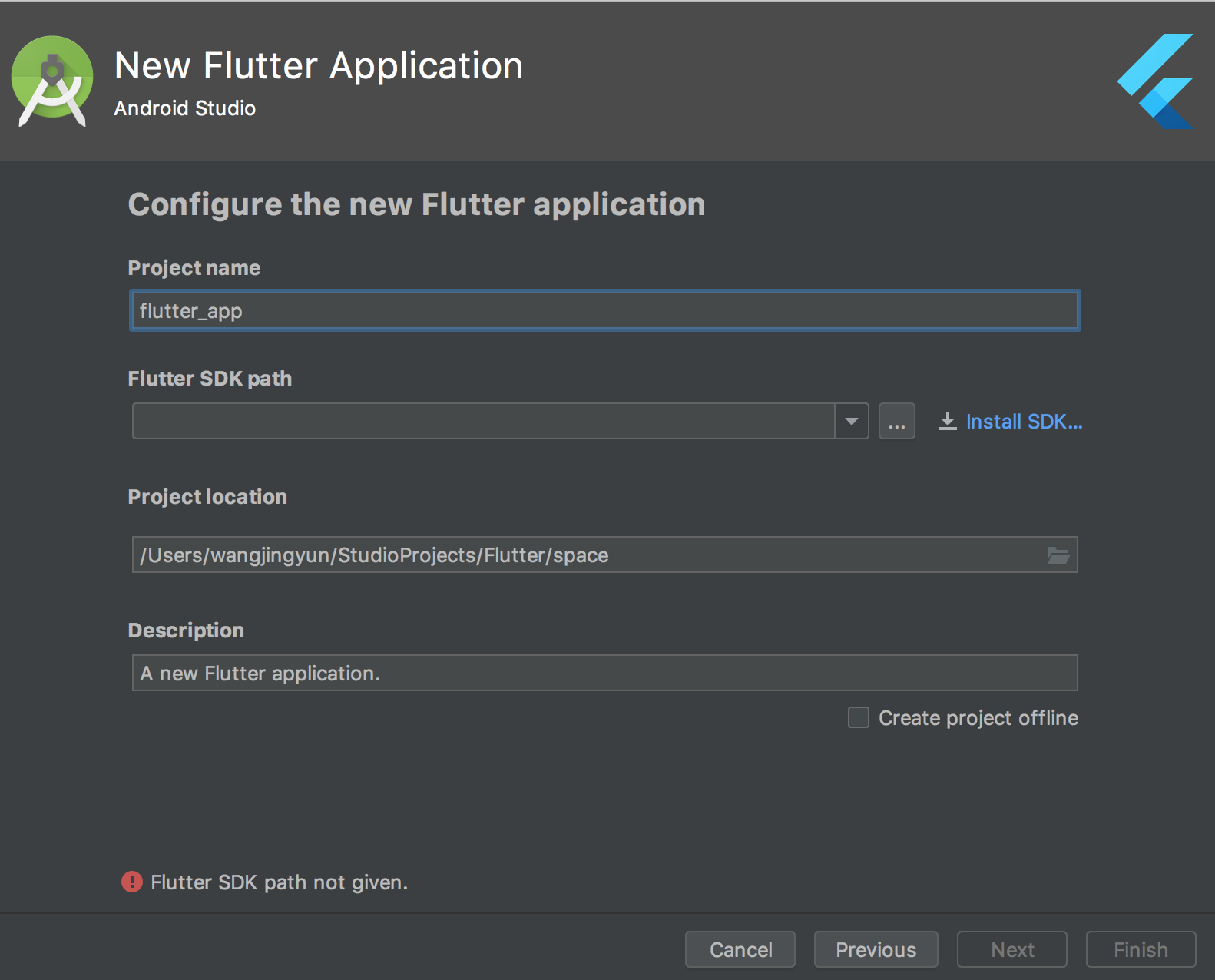Click the "Create project offline" label text
The image size is (1215, 980).
coord(978,718)
